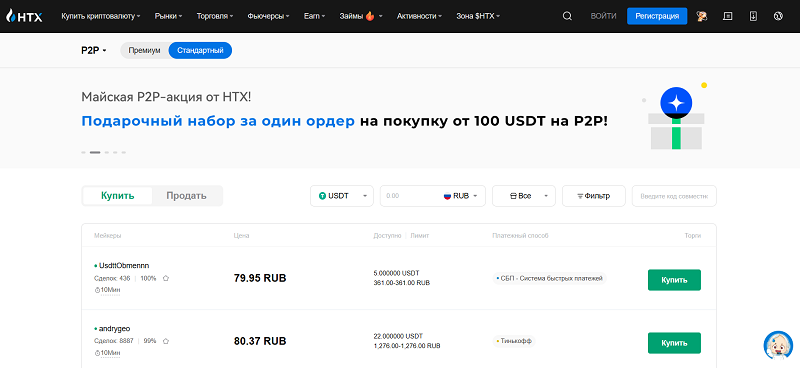The height and width of the screenshot is (368, 800).
Task: Expand the P2P dropdown
Action: pyautogui.click(x=94, y=51)
